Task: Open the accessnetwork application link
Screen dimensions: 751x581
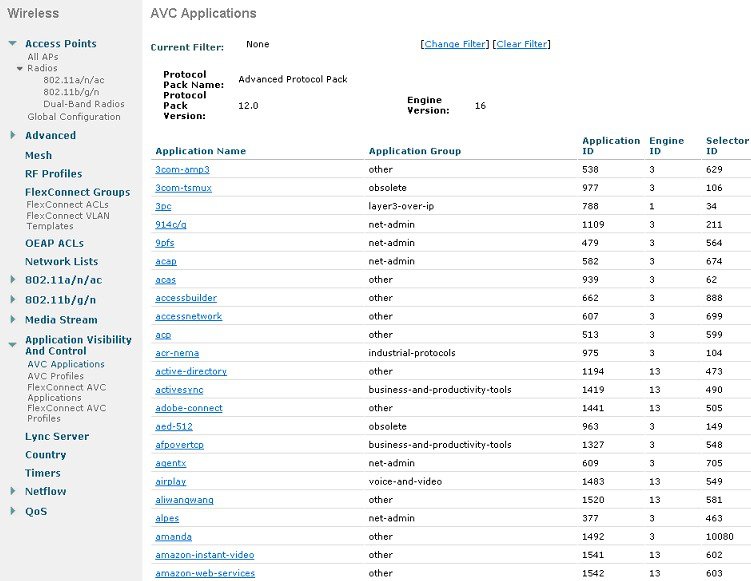Action: point(189,316)
